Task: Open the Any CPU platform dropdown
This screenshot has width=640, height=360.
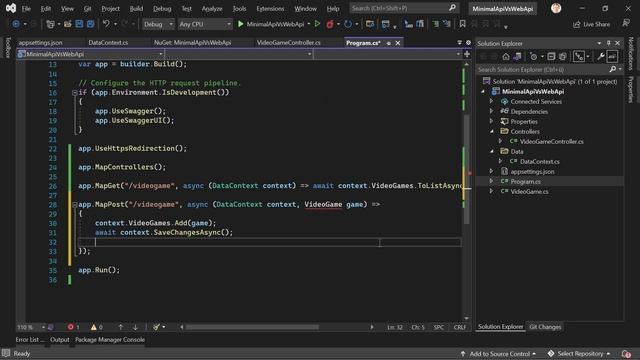Action: coord(205,24)
